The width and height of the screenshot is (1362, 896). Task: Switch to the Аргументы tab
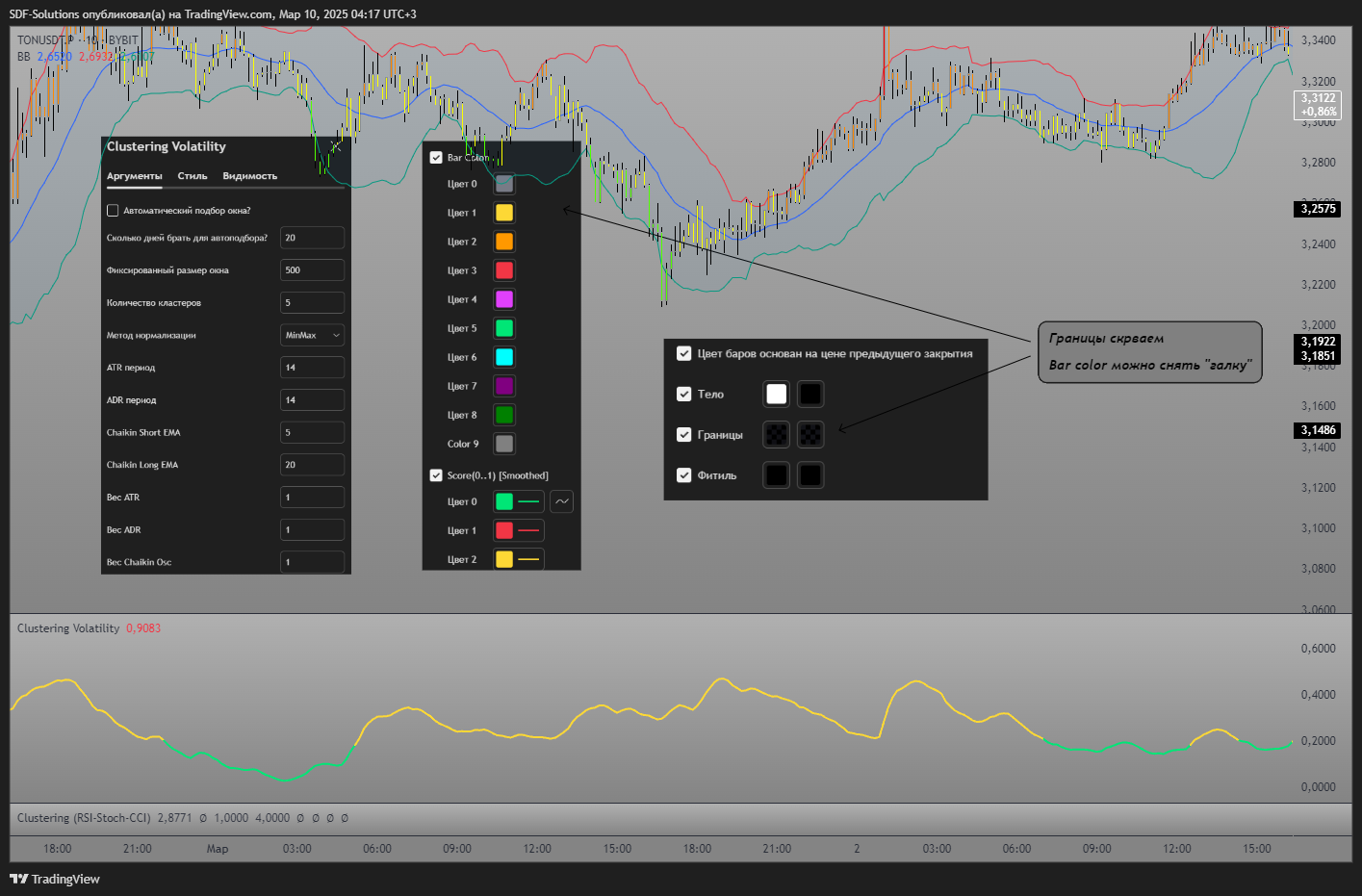[x=135, y=176]
